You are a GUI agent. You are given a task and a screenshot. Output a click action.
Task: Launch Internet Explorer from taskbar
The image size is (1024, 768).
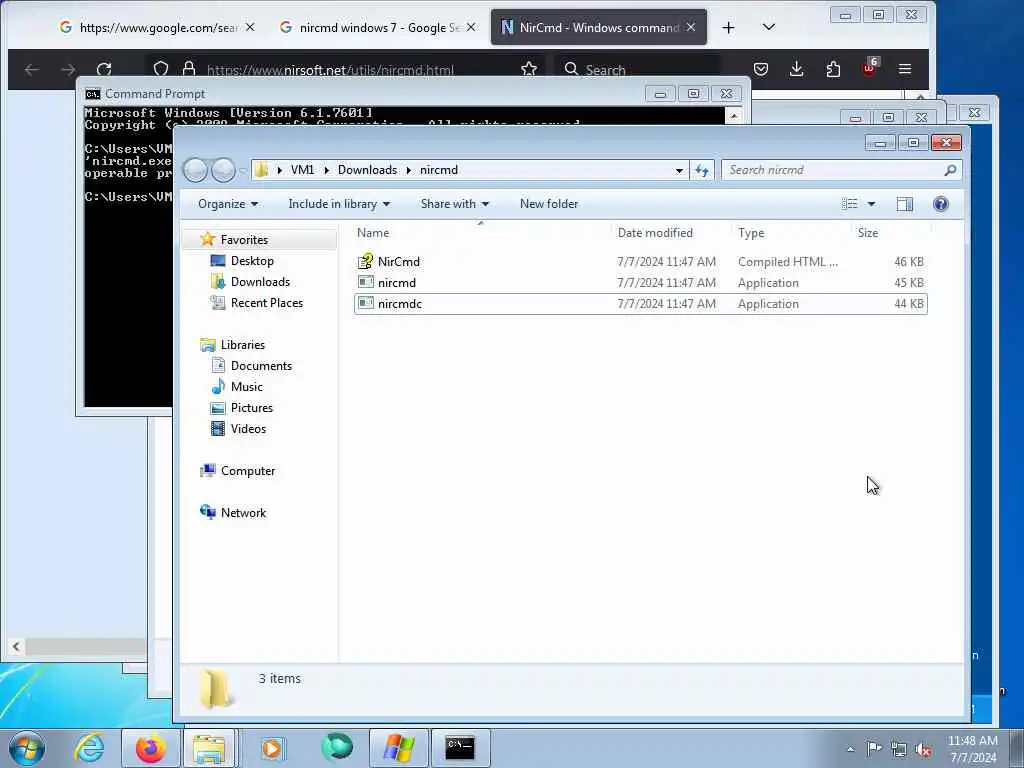pos(89,748)
